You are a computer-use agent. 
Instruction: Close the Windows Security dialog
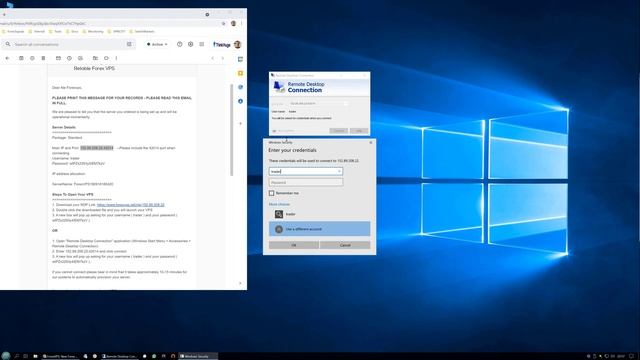pyautogui.click(x=371, y=142)
